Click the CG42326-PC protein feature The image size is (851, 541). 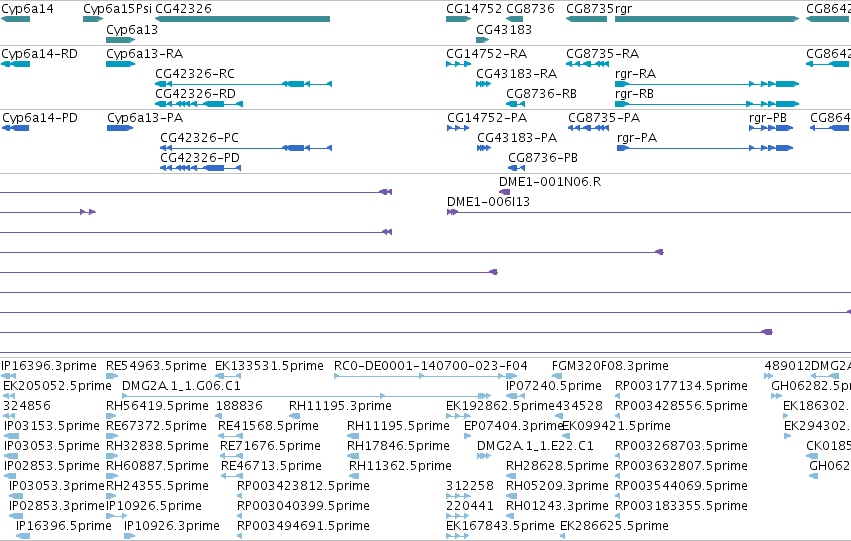coord(246,148)
